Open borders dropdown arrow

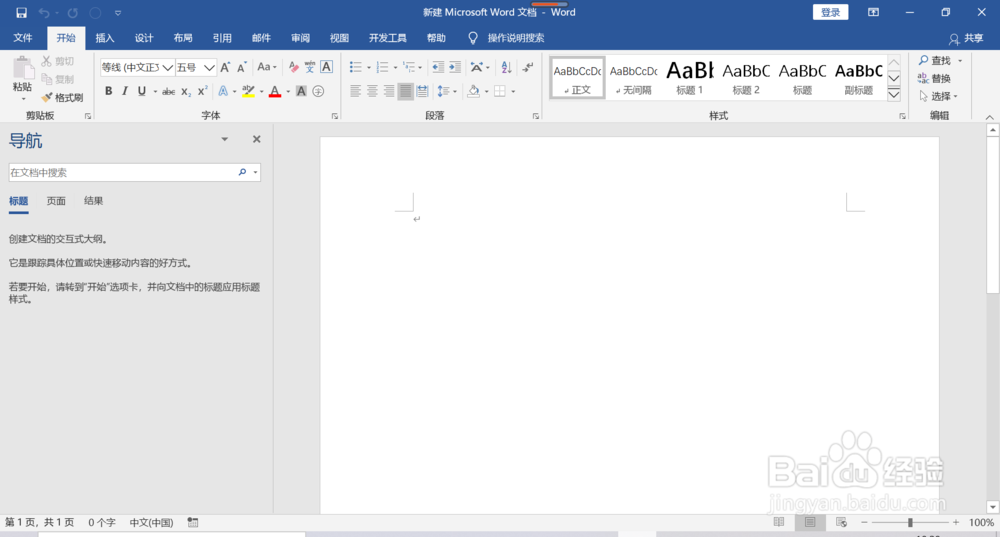pos(513,92)
